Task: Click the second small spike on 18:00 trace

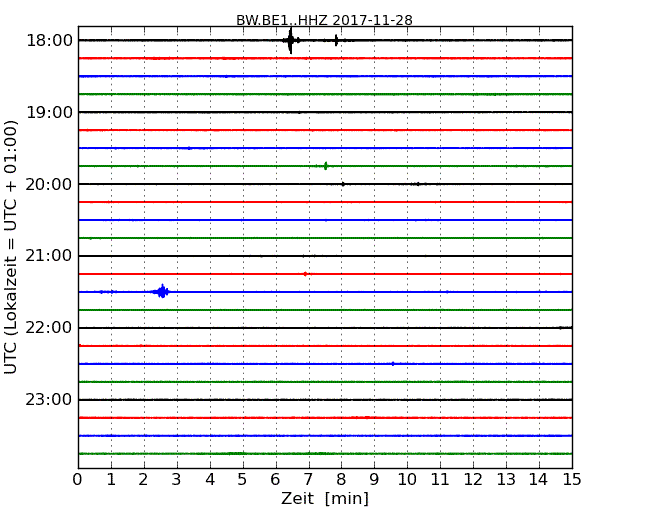Action: pos(336,40)
